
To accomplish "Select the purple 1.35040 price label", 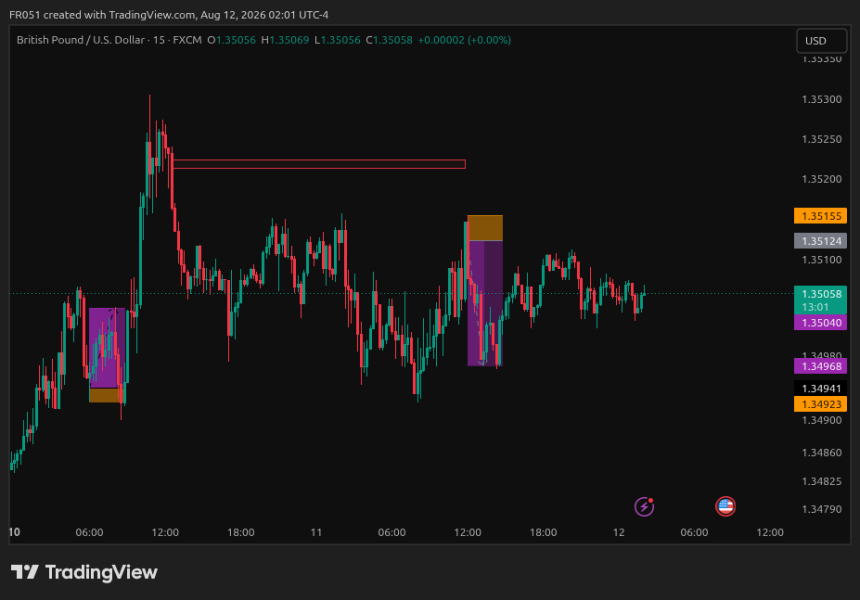I will [821, 322].
